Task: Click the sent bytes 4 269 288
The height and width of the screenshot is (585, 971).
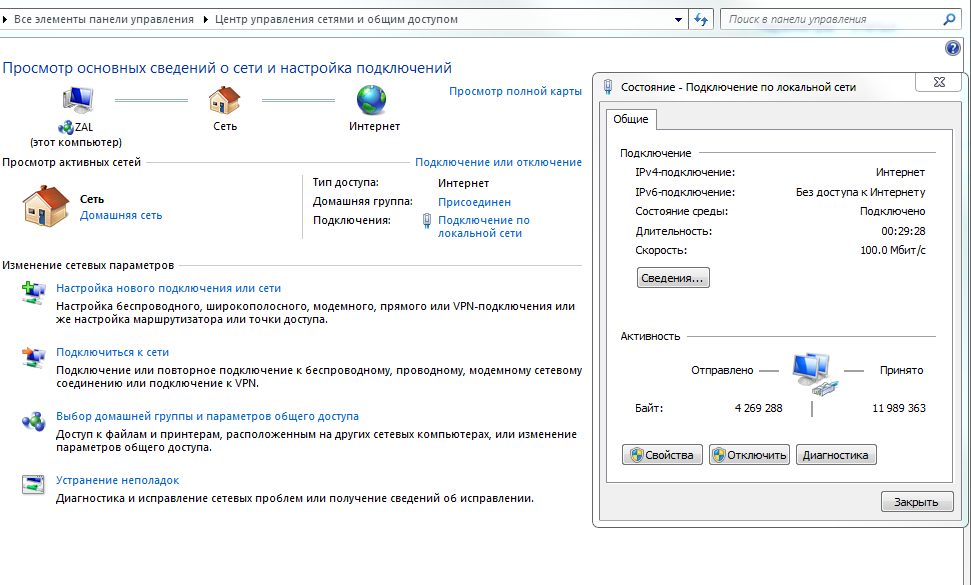Action: click(759, 409)
